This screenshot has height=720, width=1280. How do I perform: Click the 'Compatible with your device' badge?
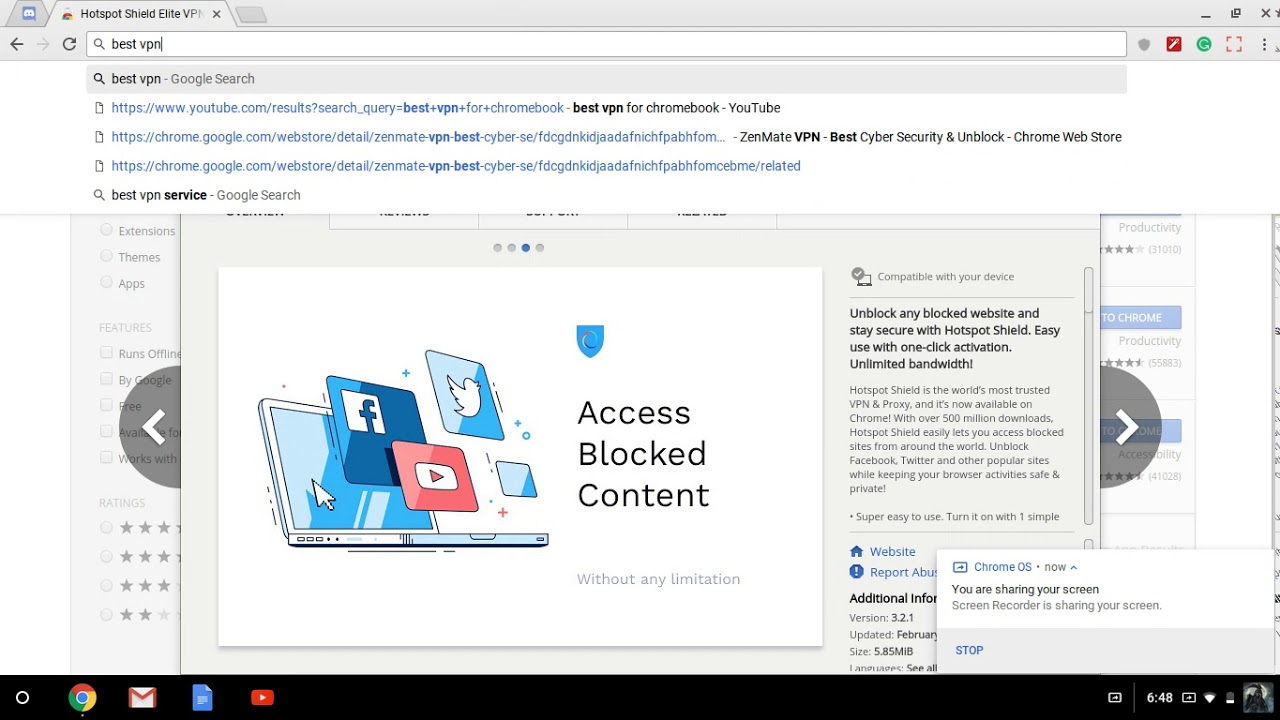[x=932, y=276]
